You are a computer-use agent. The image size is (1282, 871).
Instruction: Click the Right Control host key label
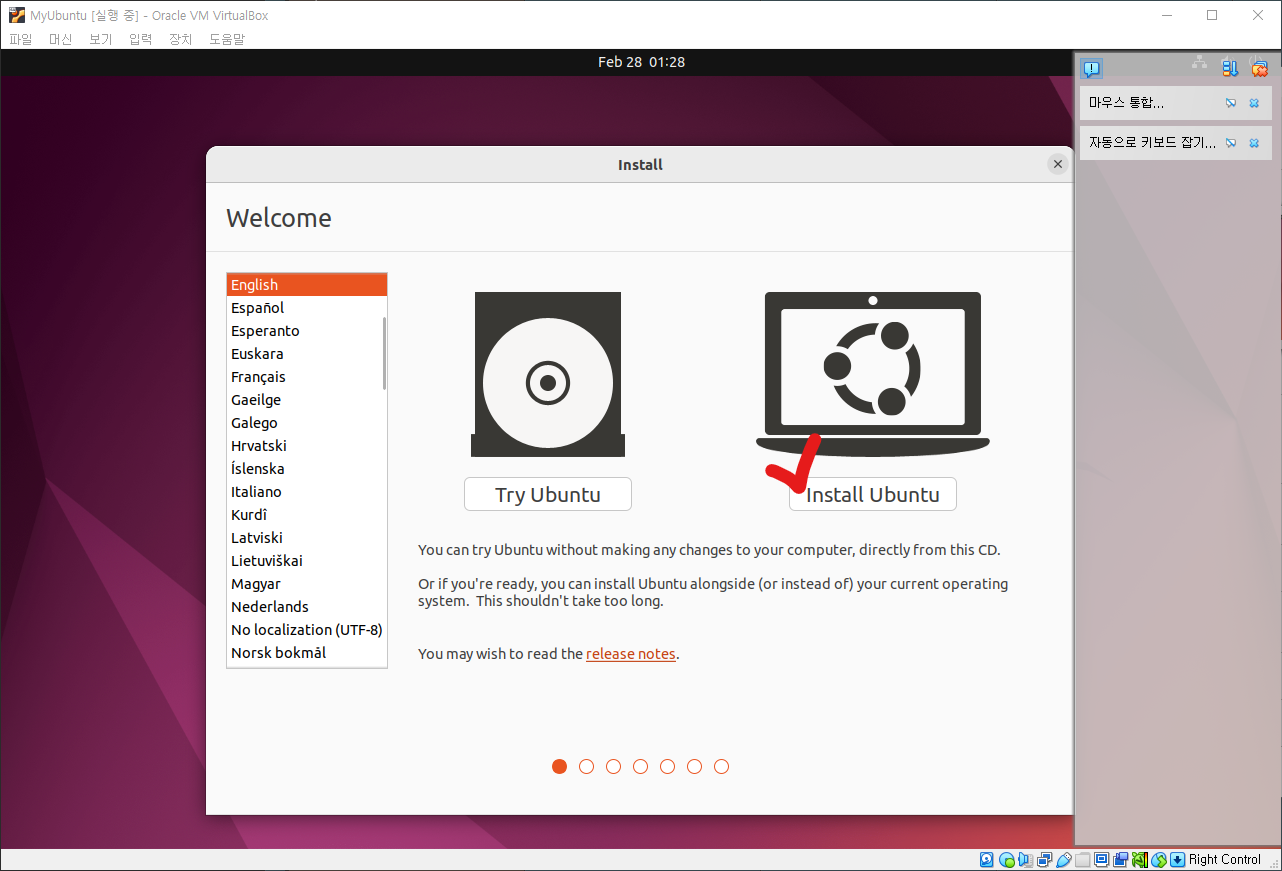[x=1225, y=859]
